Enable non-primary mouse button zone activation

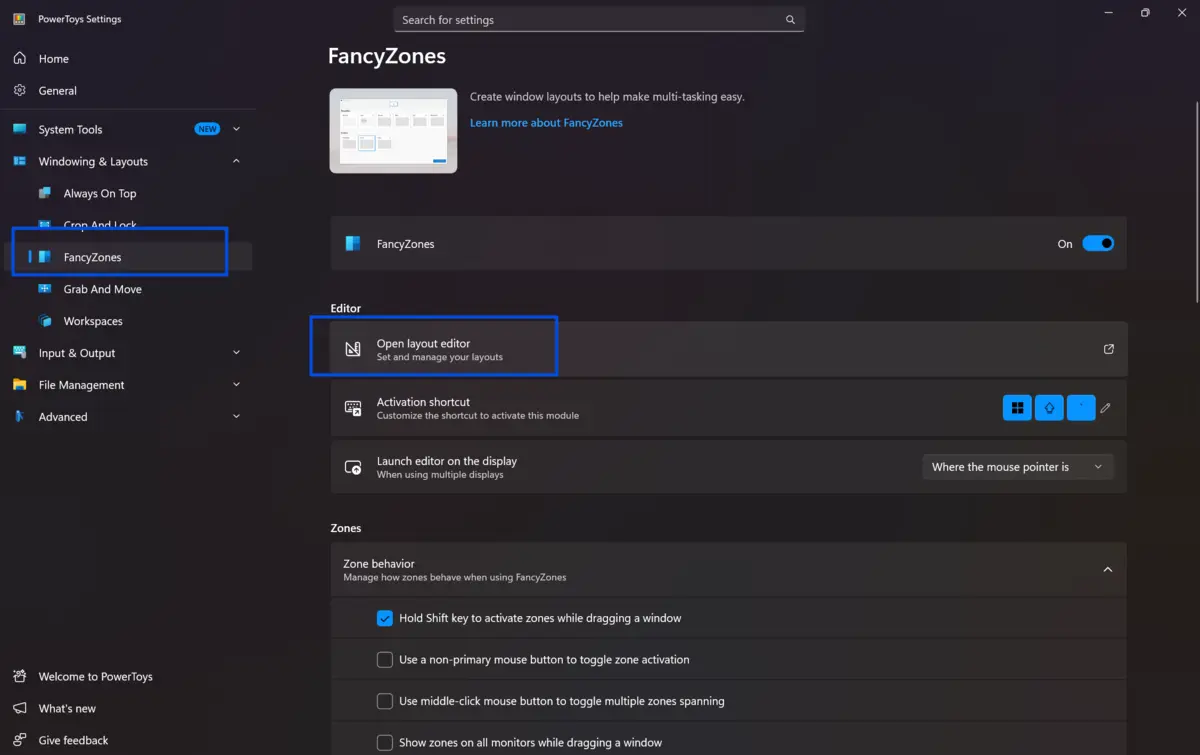point(384,660)
